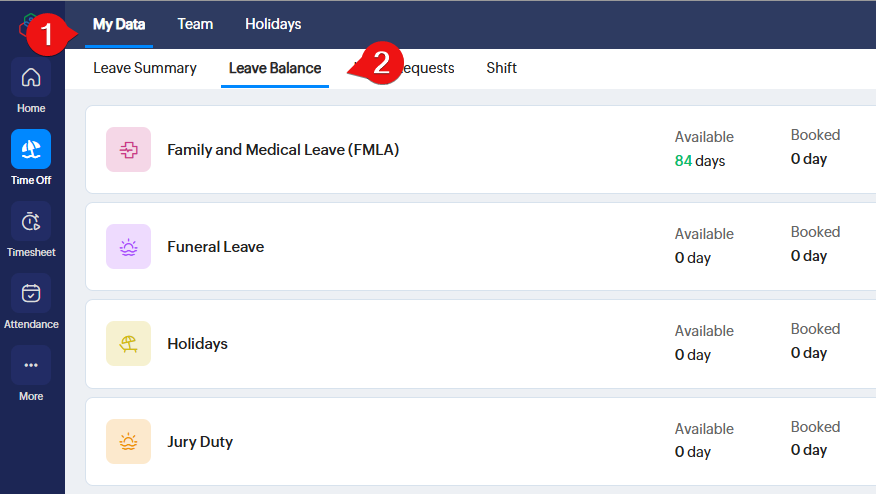876x494 pixels.
Task: Click the Family and Medical Leave icon
Action: click(x=128, y=150)
